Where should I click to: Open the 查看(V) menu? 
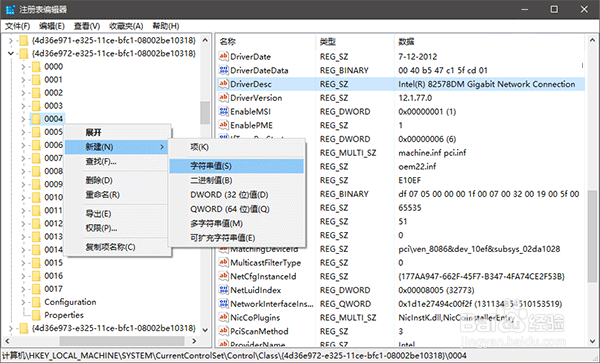87,26
